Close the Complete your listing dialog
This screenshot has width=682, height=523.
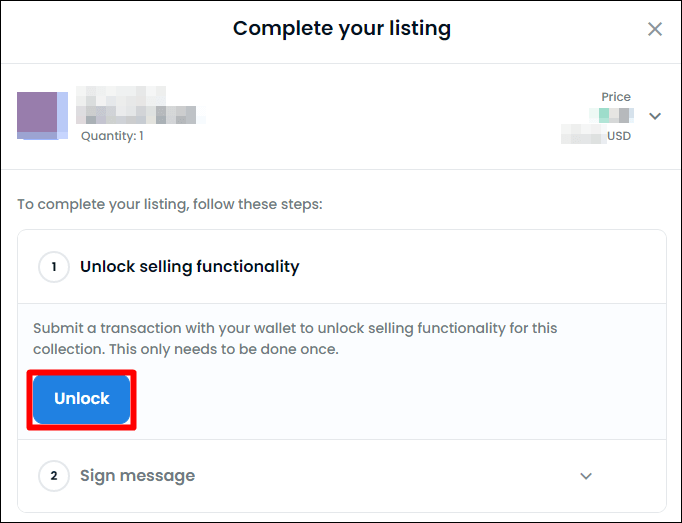click(x=655, y=29)
